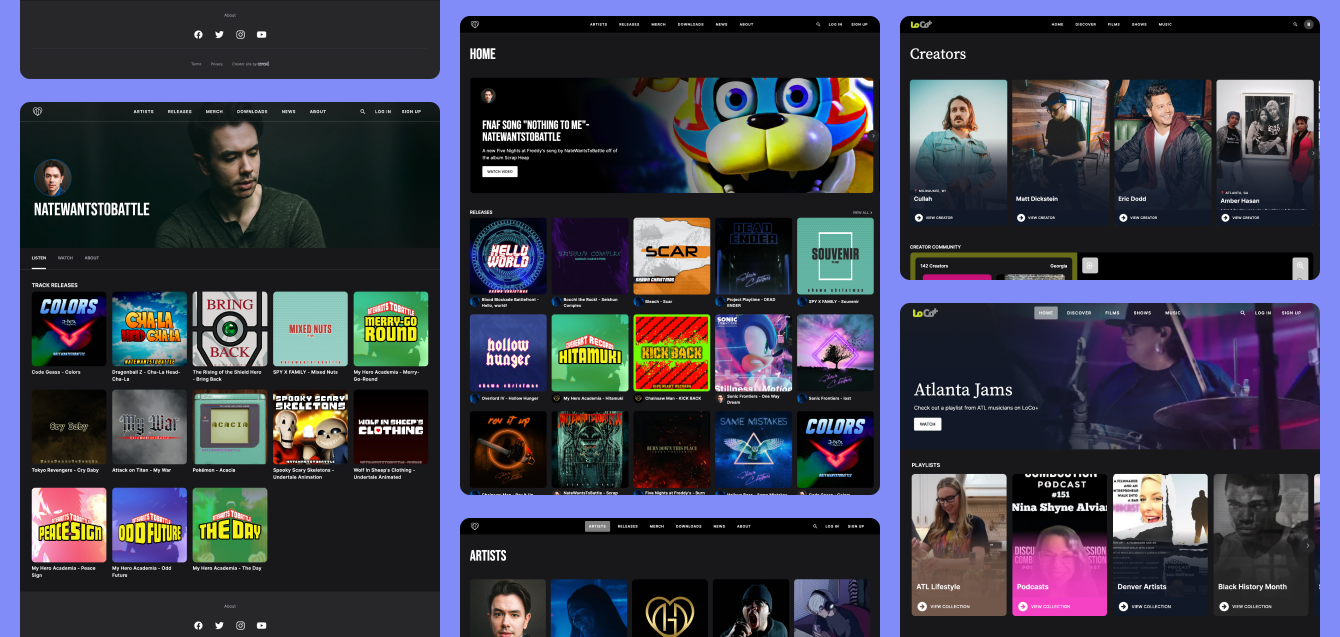Click View Creator arrow under Eric Dodd
The width and height of the screenshot is (1340, 637).
click(x=1123, y=217)
